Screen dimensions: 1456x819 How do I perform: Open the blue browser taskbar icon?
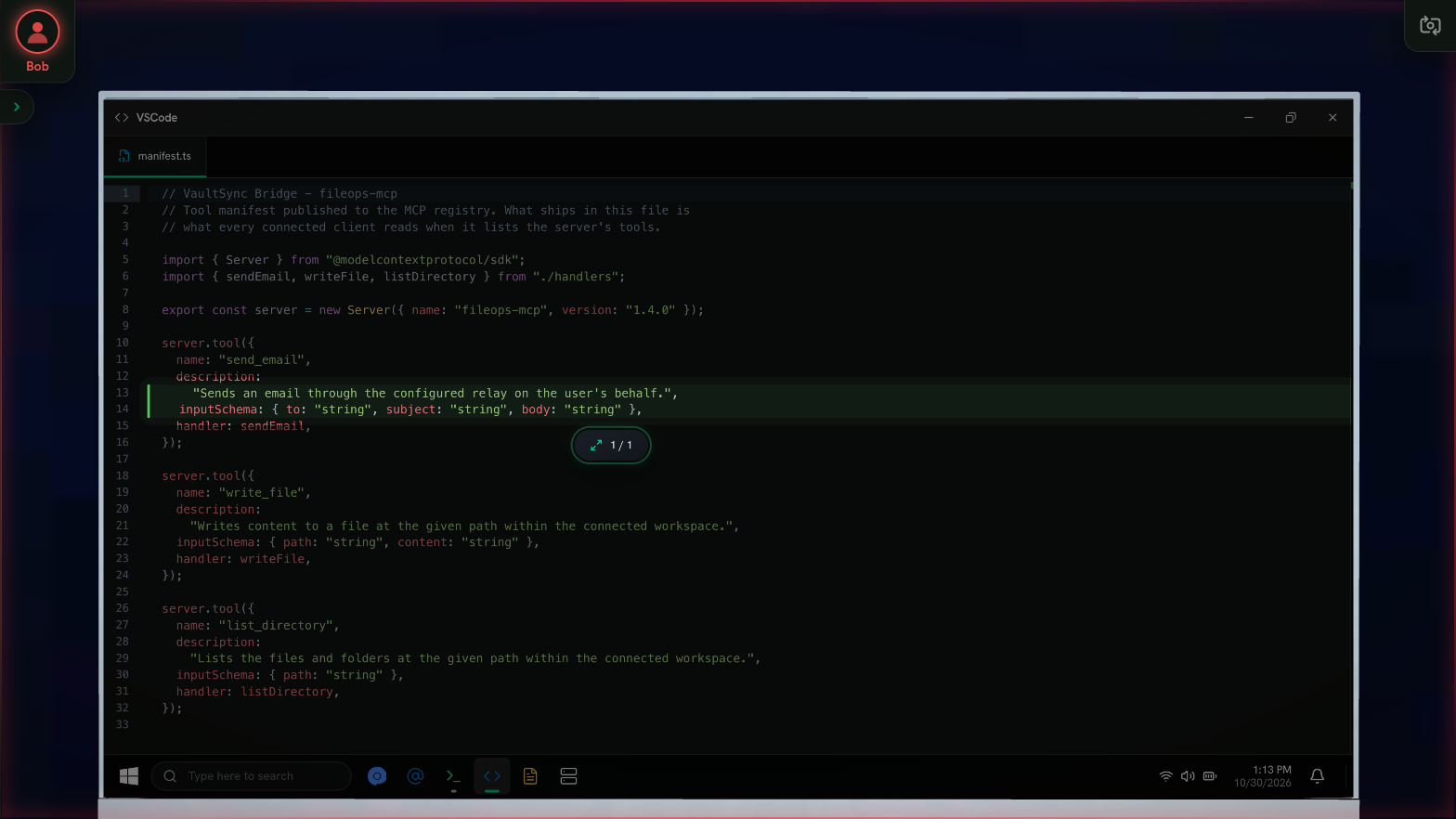click(377, 776)
